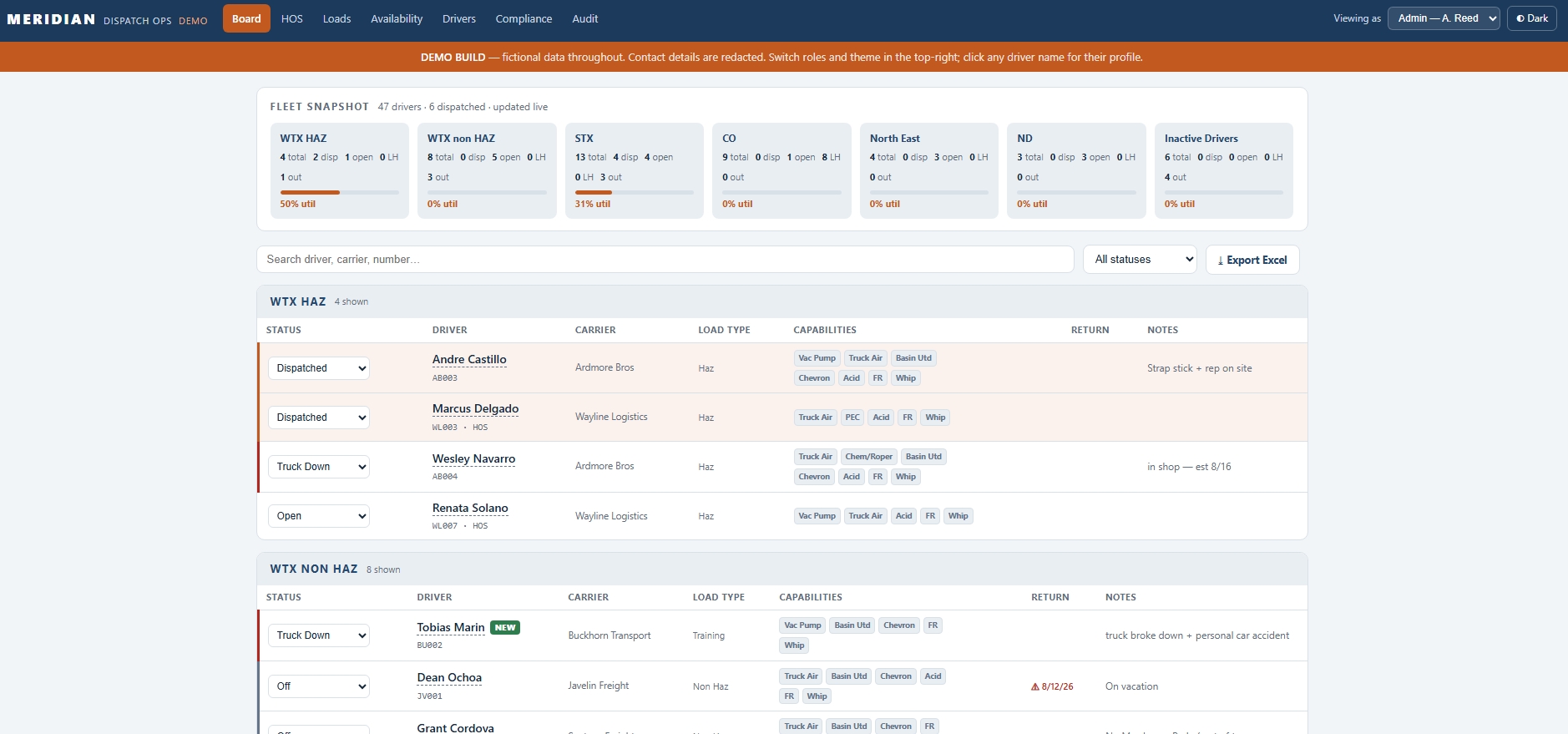Click Wesley Navarro's Chem/Roper tag
Screen dimensions: 1568x734
pos(868,456)
